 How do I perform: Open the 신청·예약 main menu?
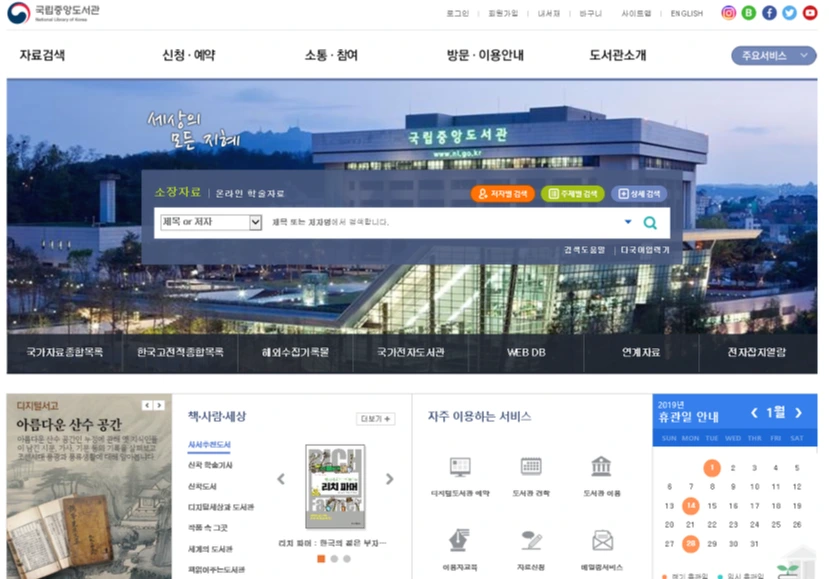[189, 55]
